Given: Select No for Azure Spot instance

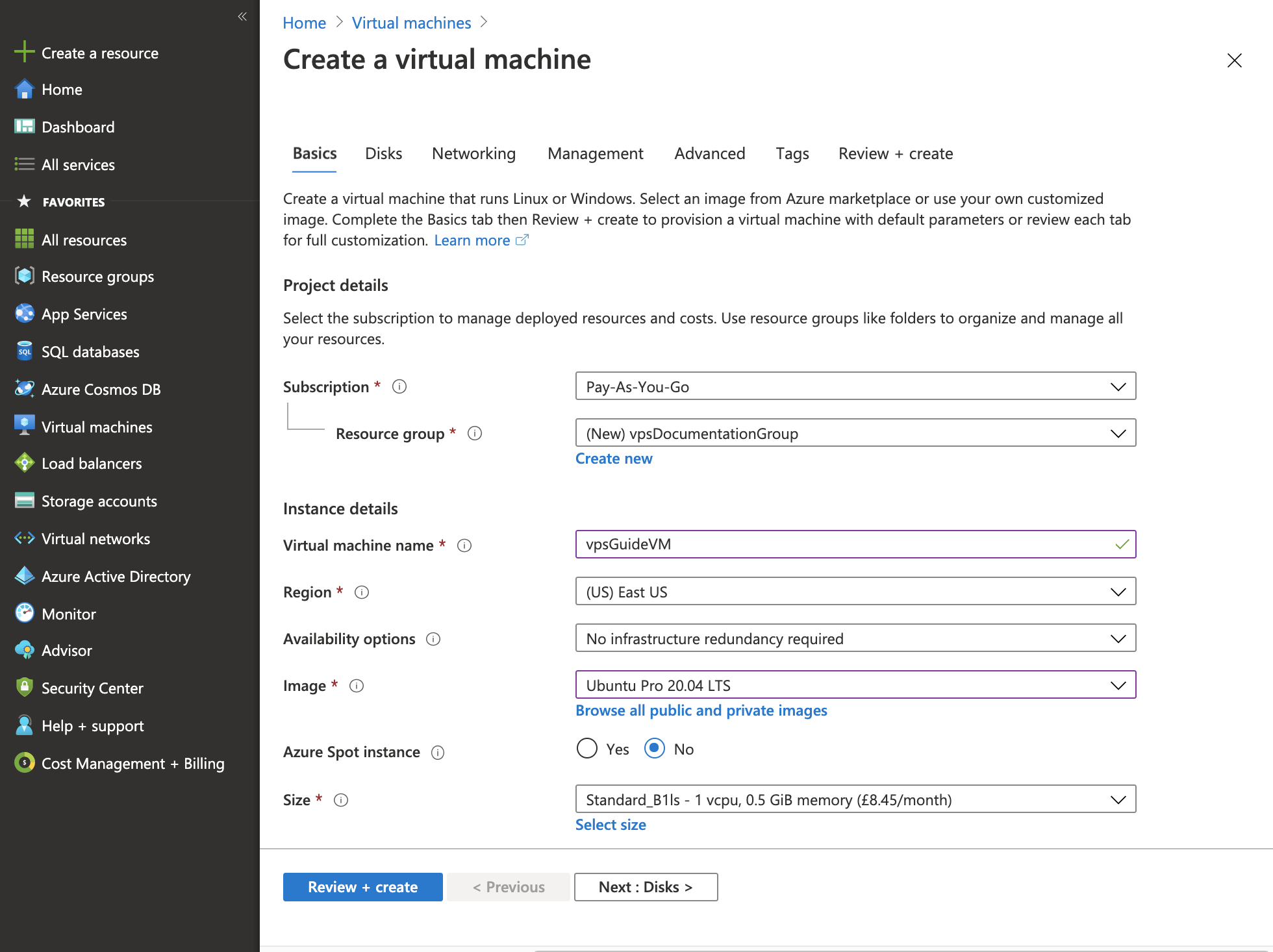Looking at the screenshot, I should pyautogui.click(x=655, y=749).
